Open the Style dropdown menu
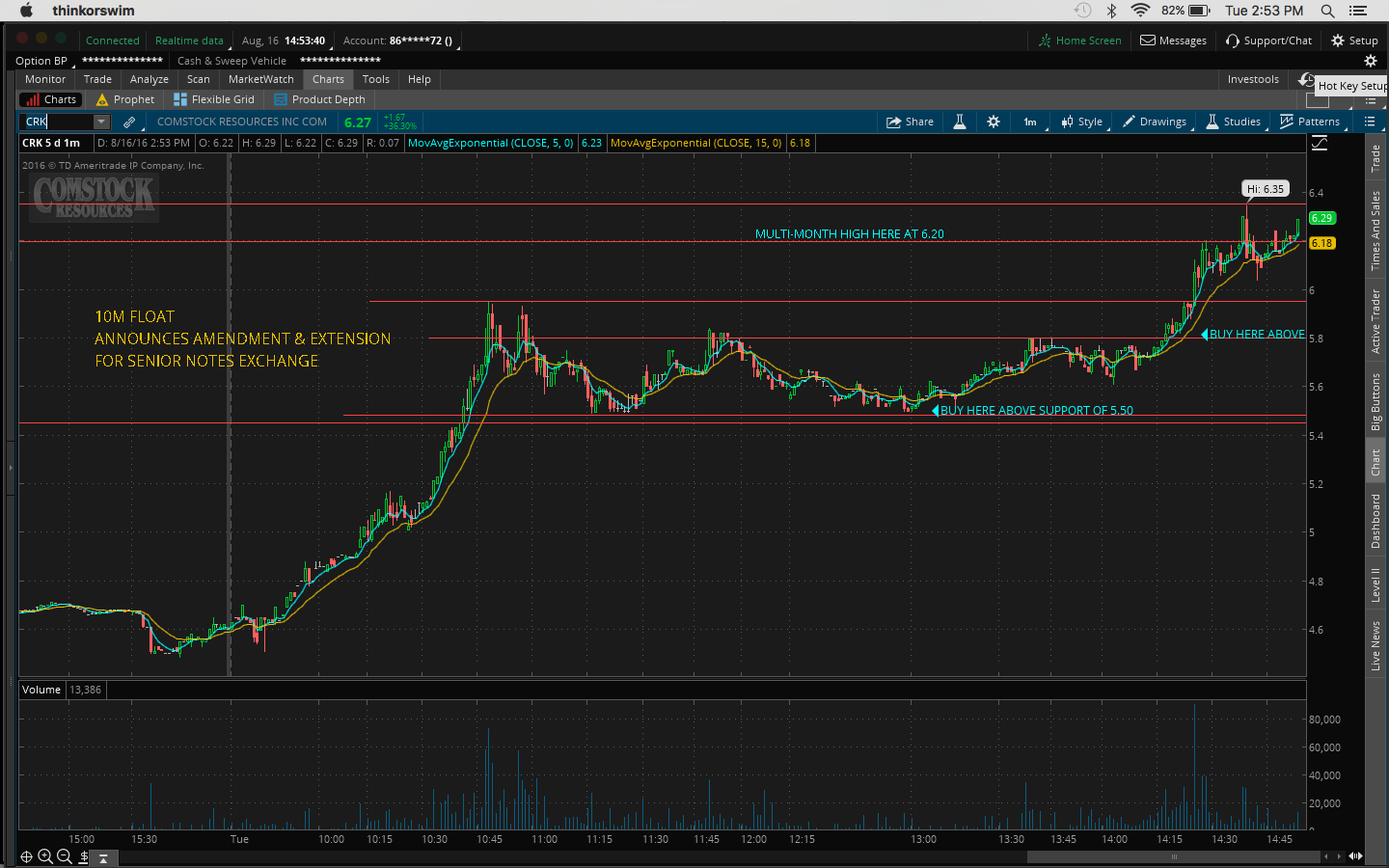Viewport: 1389px width, 868px height. (x=1082, y=122)
